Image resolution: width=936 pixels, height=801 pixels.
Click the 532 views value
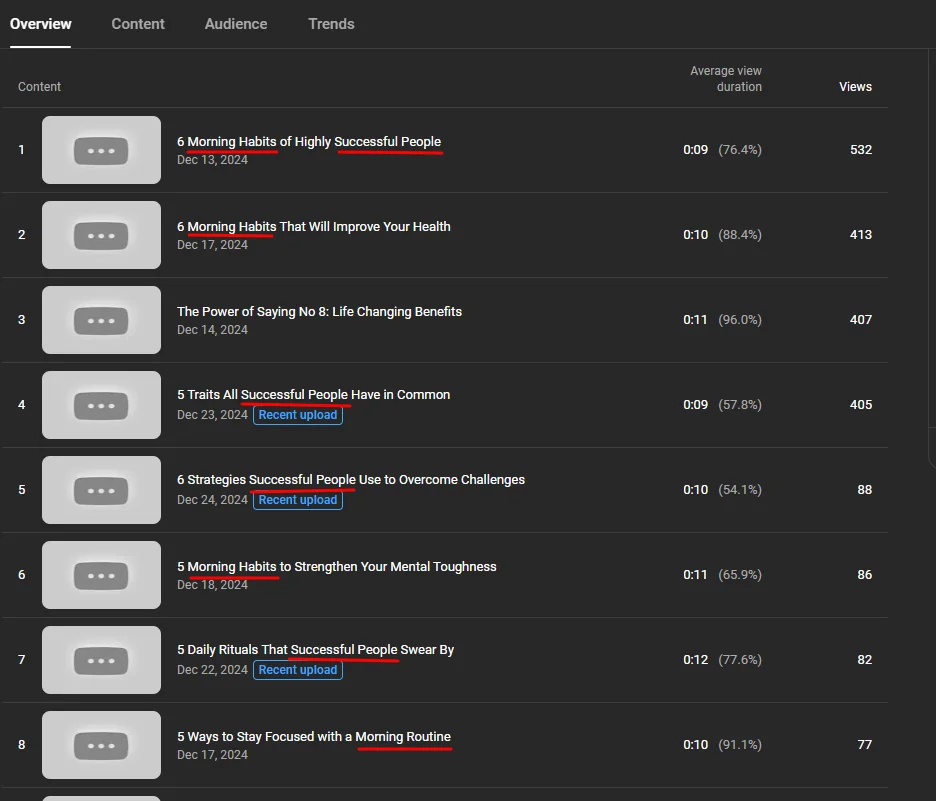(x=861, y=150)
